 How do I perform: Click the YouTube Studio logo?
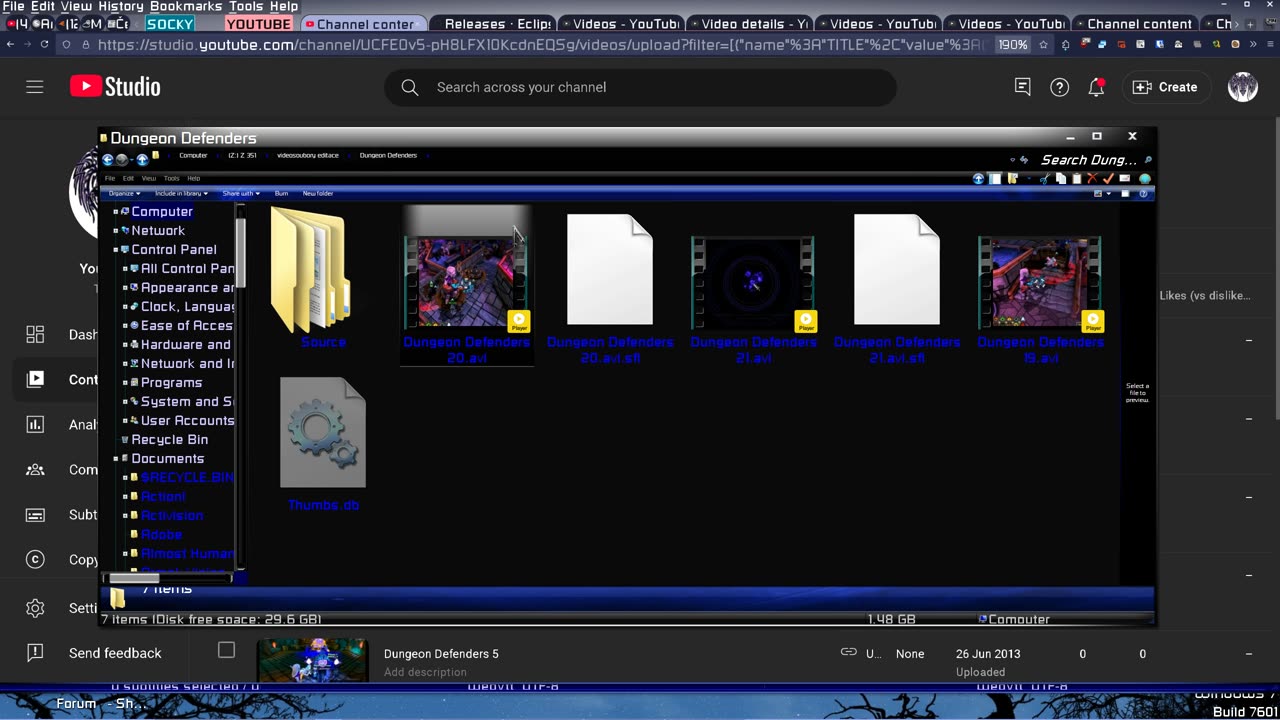[x=115, y=87]
